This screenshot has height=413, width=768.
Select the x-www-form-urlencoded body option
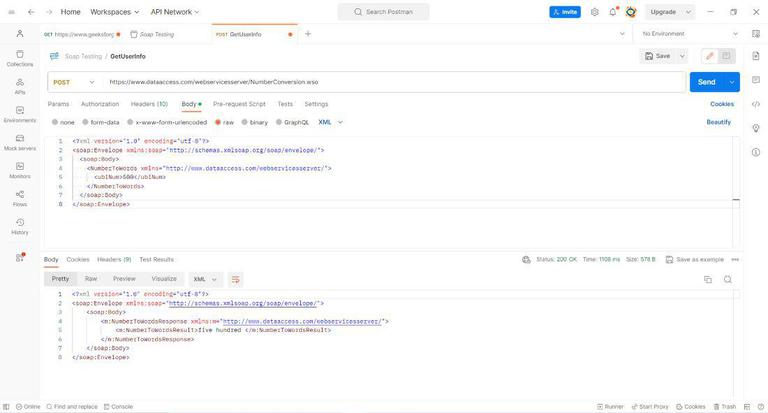(168, 122)
